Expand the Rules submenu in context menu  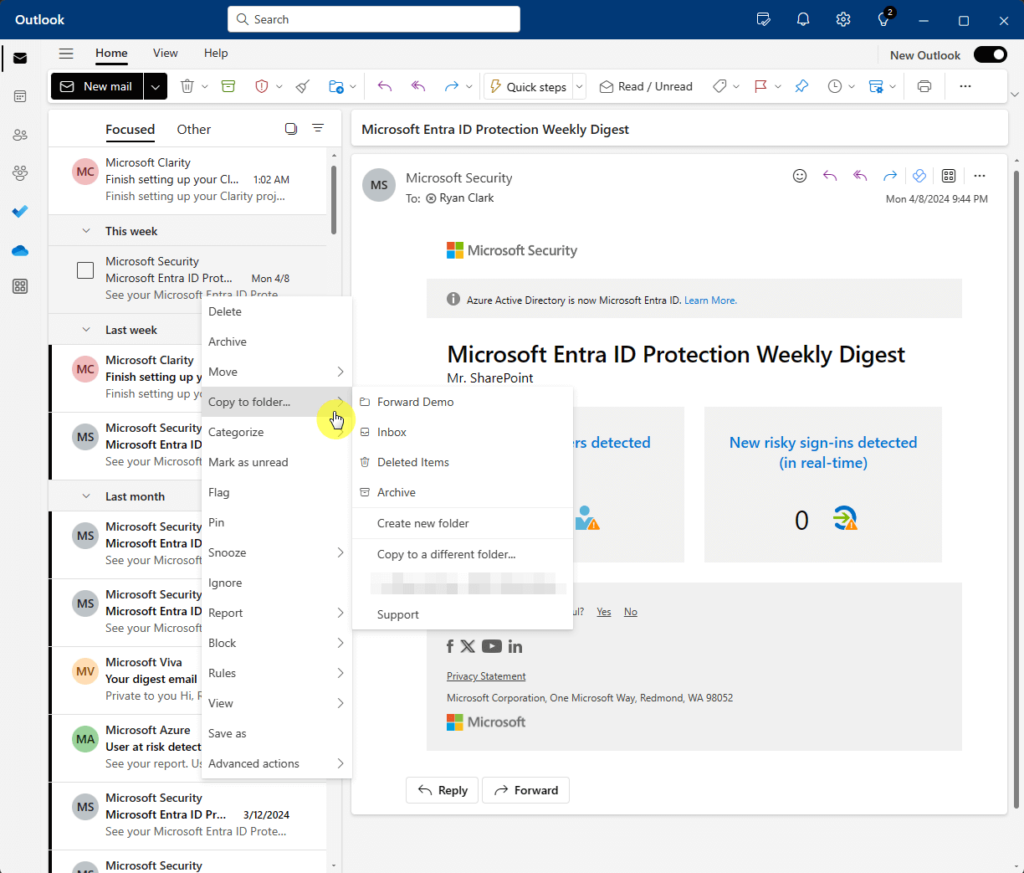point(277,673)
